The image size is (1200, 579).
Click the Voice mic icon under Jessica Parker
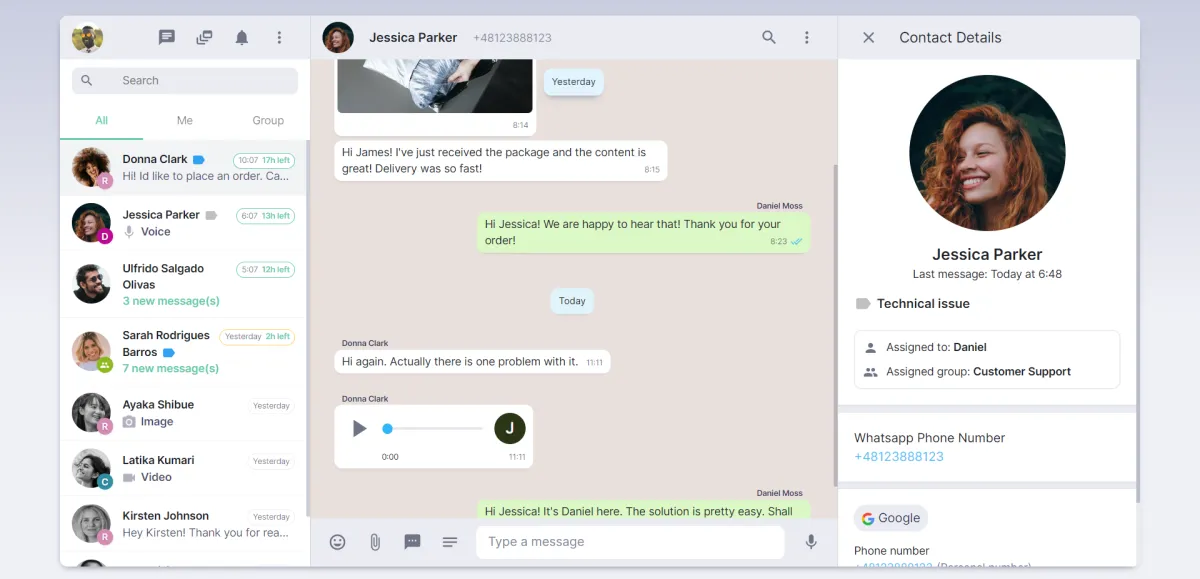[129, 231]
